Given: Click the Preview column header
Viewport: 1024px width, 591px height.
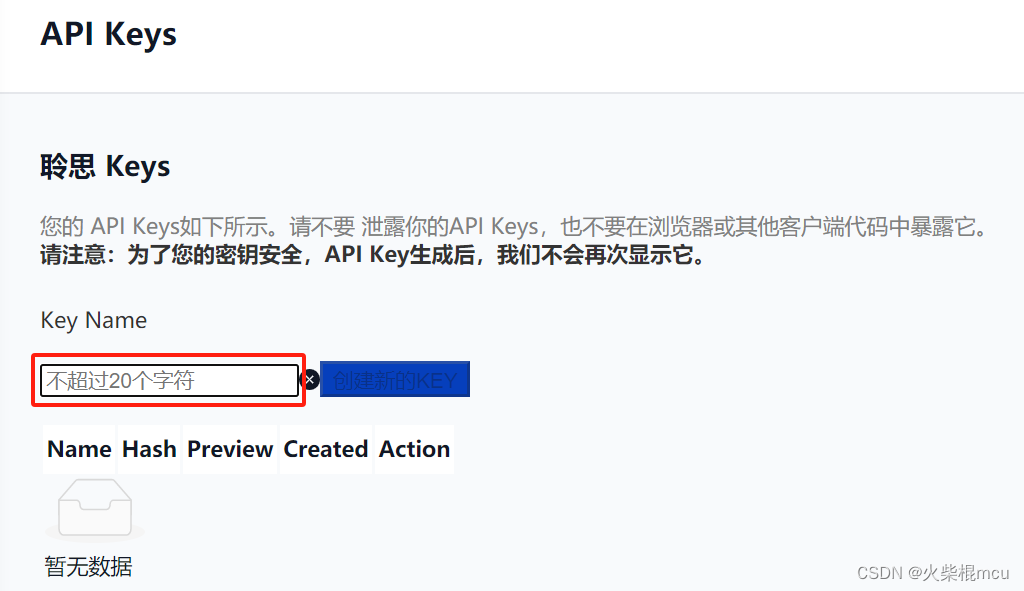Looking at the screenshot, I should point(230,449).
